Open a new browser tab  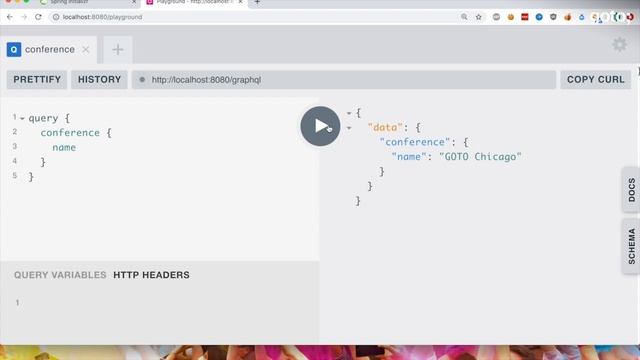pyautogui.click(x=257, y=2)
